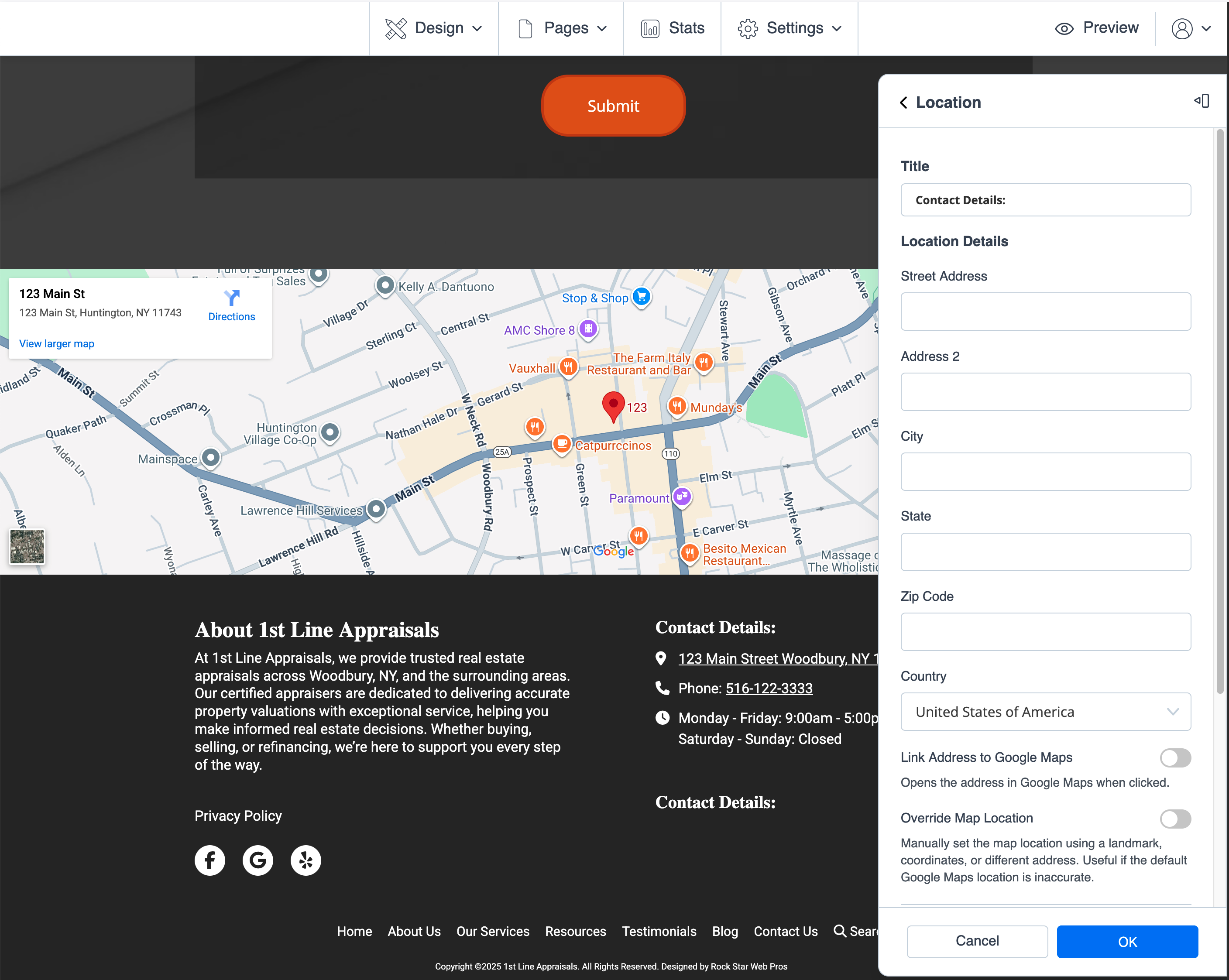Open the Country dropdown
The width and height of the screenshot is (1229, 980).
[x=1045, y=712]
